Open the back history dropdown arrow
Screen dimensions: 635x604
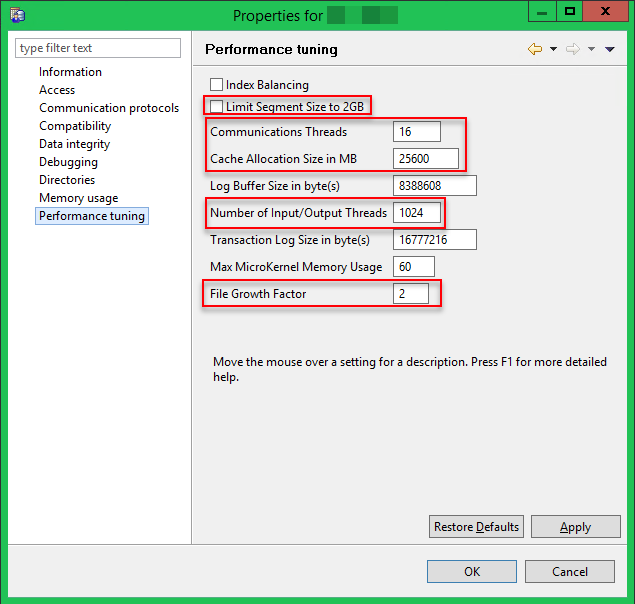(553, 49)
